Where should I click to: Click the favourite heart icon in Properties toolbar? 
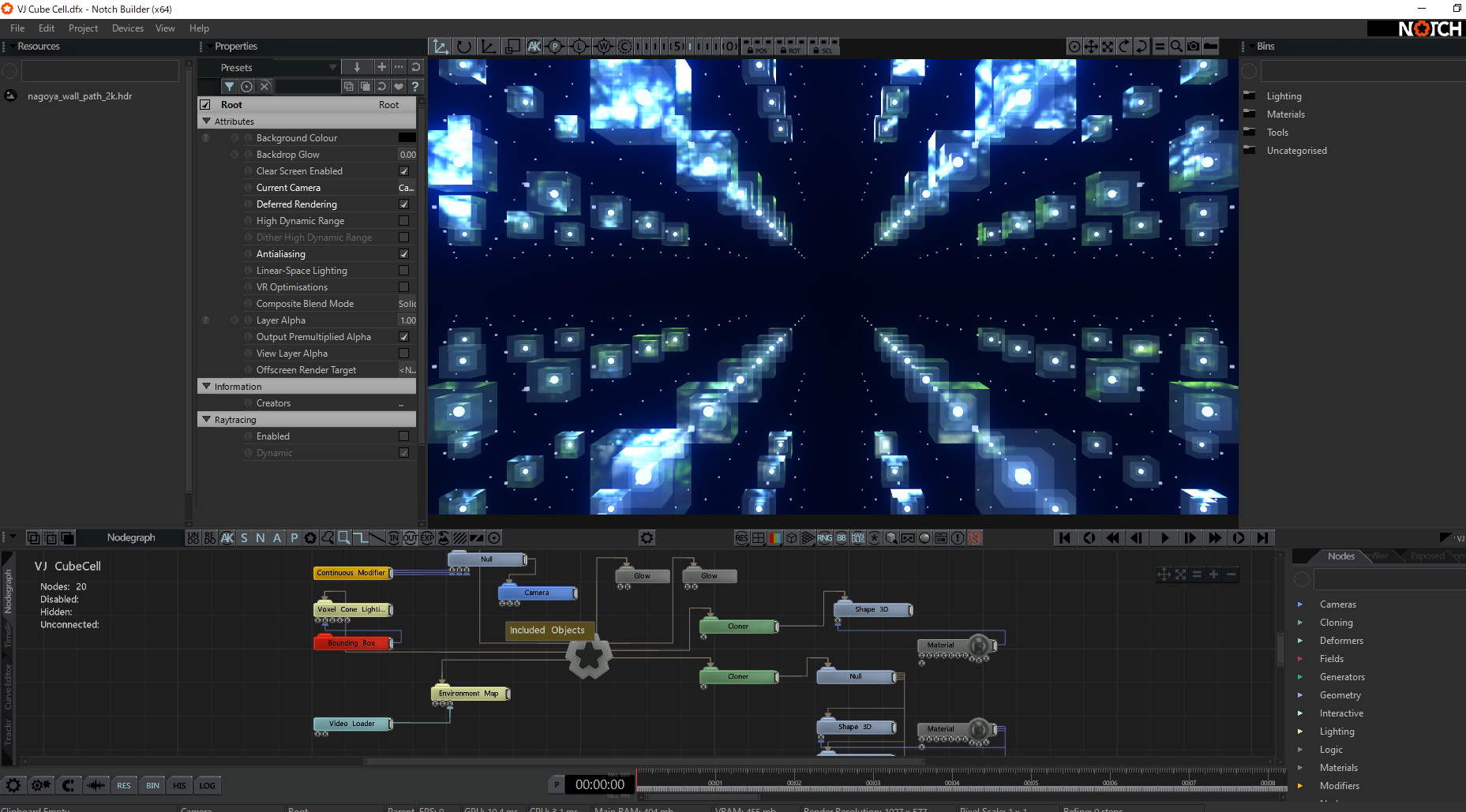tap(399, 86)
